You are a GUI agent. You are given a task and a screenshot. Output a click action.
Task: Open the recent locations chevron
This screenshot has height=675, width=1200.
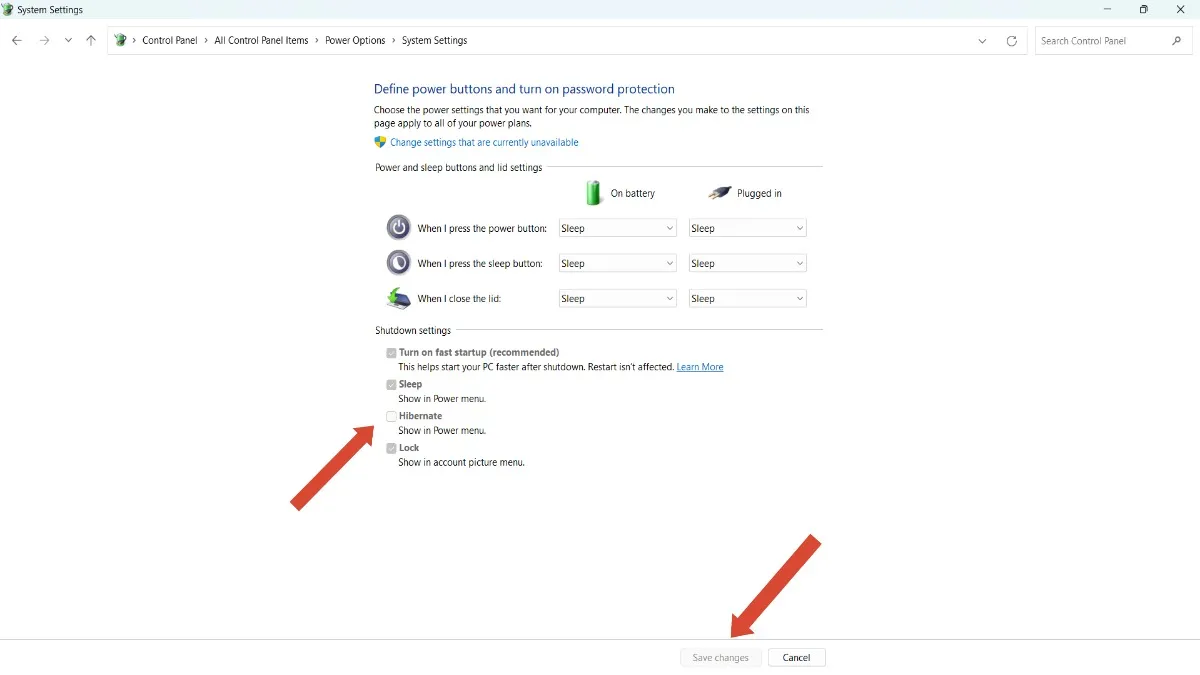click(68, 41)
